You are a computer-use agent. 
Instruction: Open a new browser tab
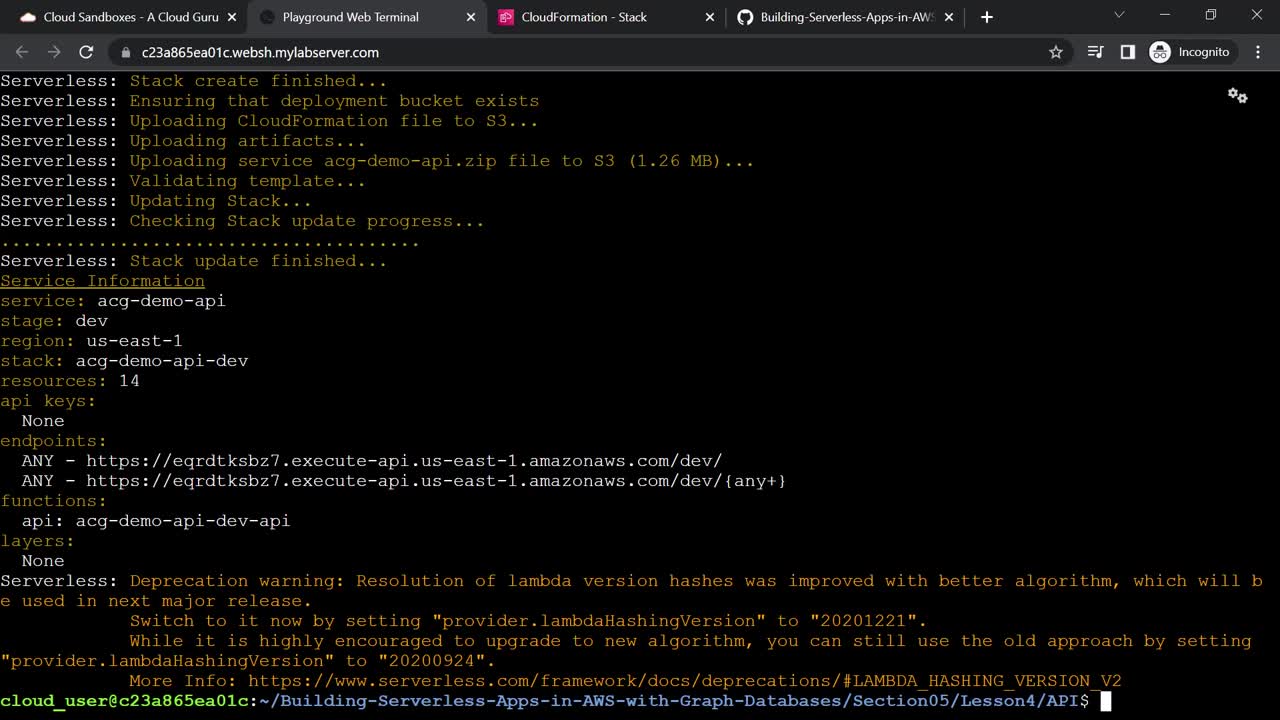pyautogui.click(x=987, y=17)
